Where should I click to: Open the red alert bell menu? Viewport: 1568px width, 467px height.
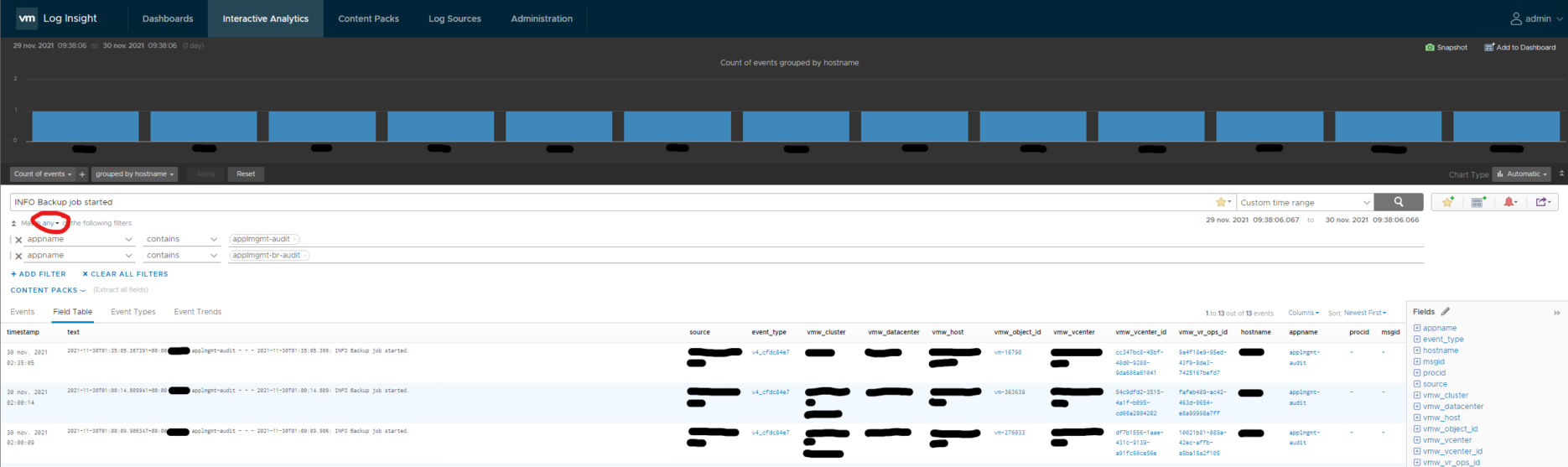tap(1510, 202)
